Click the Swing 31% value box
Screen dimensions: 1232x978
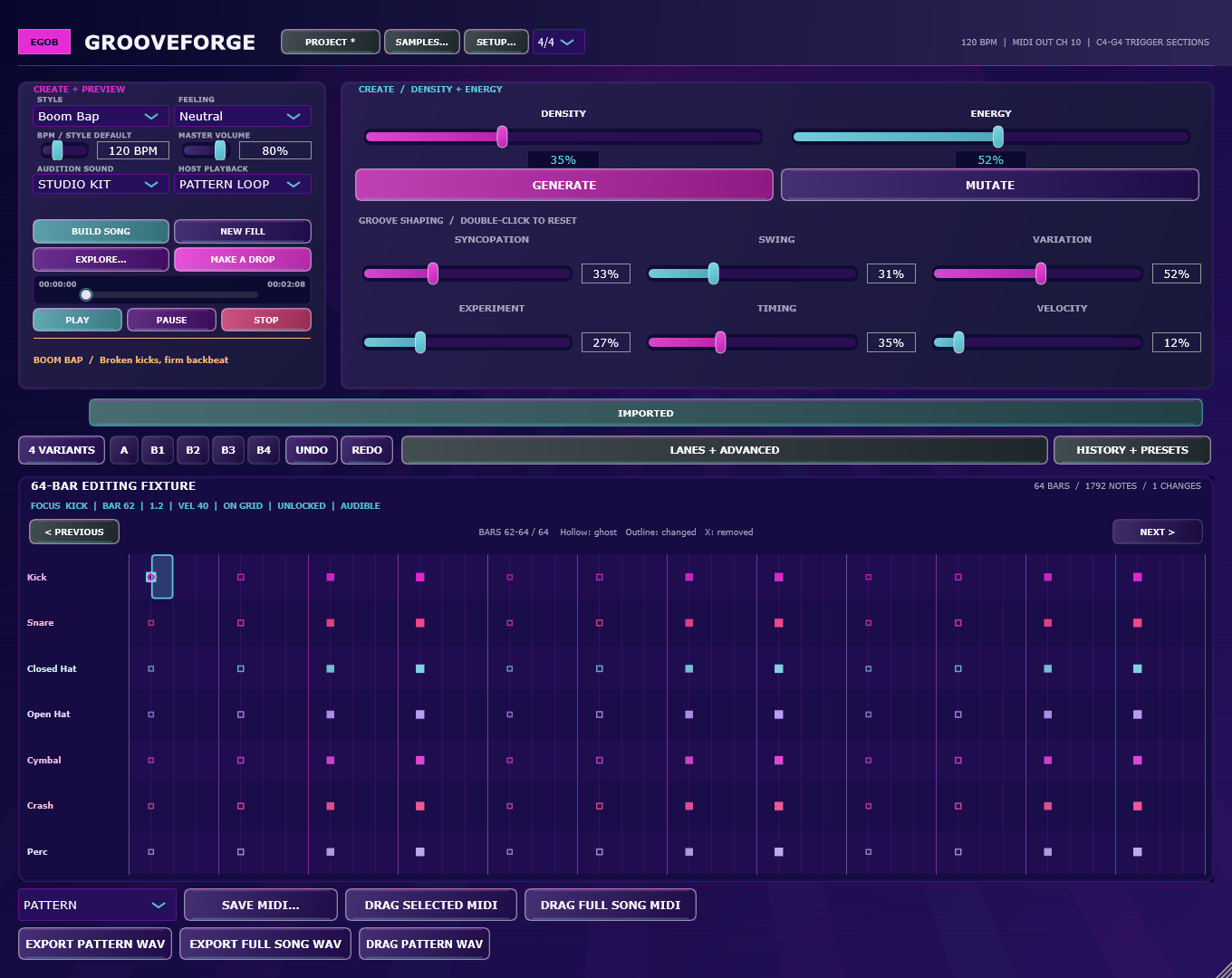[891, 273]
